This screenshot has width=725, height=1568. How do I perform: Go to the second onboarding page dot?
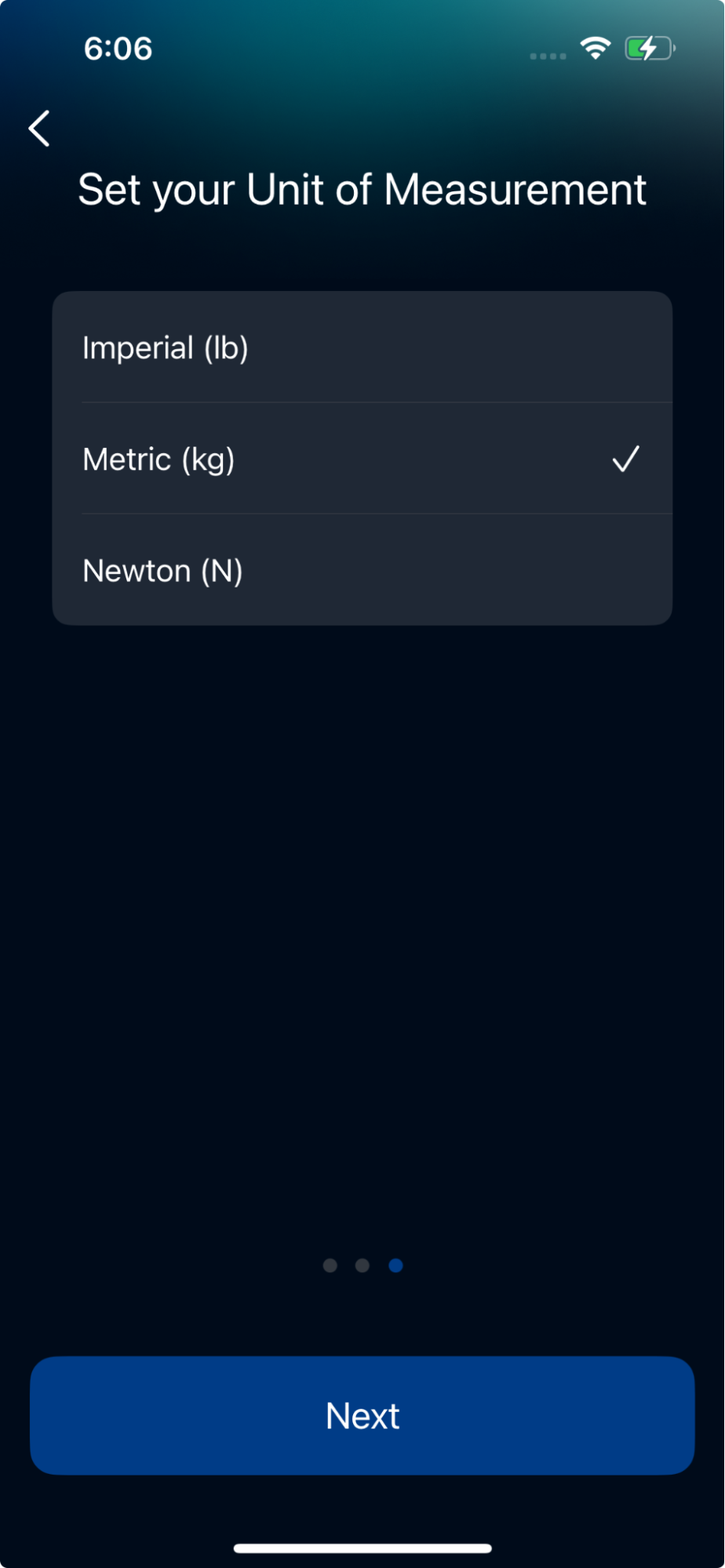tap(362, 1265)
